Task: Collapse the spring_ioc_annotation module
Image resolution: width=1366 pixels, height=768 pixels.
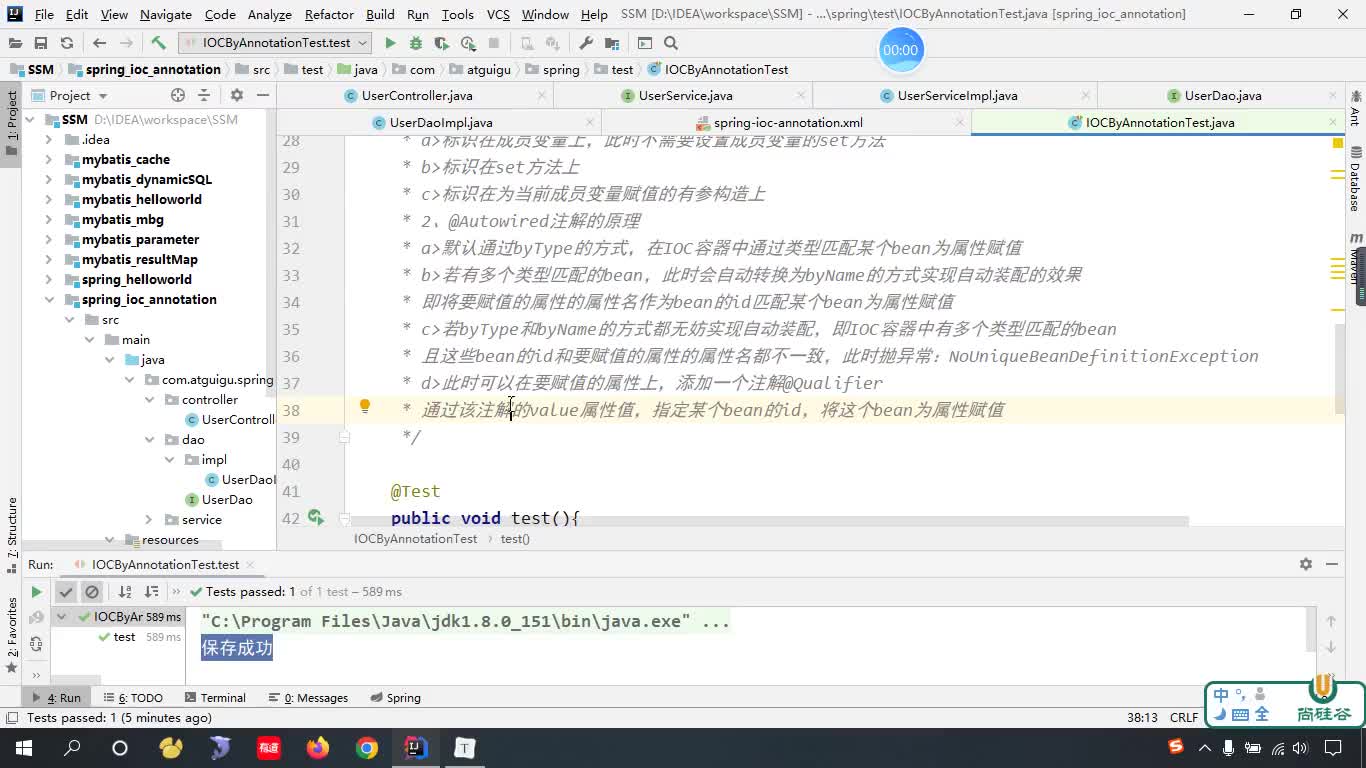Action: pyautogui.click(x=48, y=300)
